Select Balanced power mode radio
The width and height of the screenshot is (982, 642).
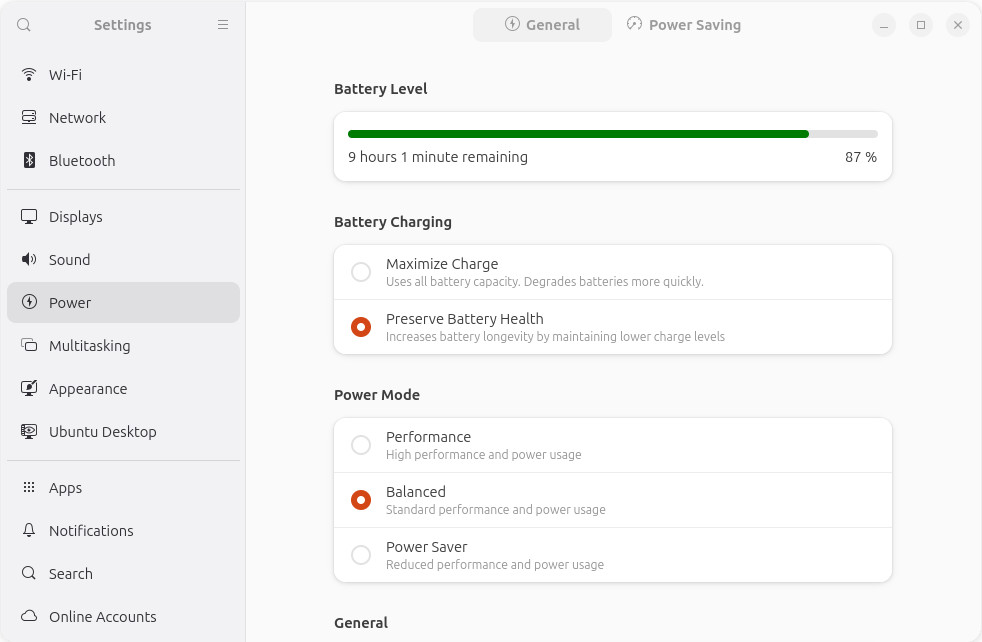361,500
